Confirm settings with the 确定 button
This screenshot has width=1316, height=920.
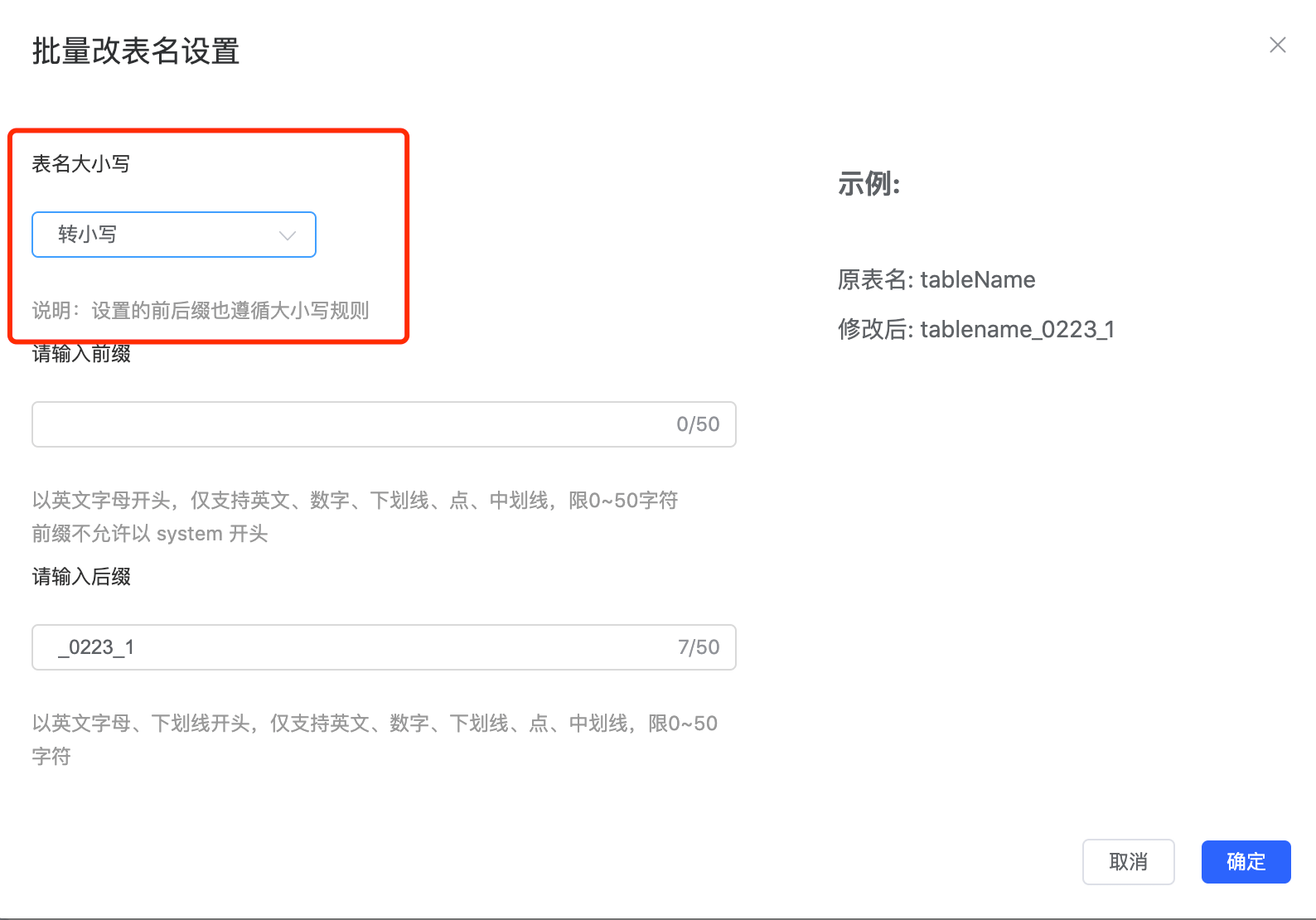1245,862
